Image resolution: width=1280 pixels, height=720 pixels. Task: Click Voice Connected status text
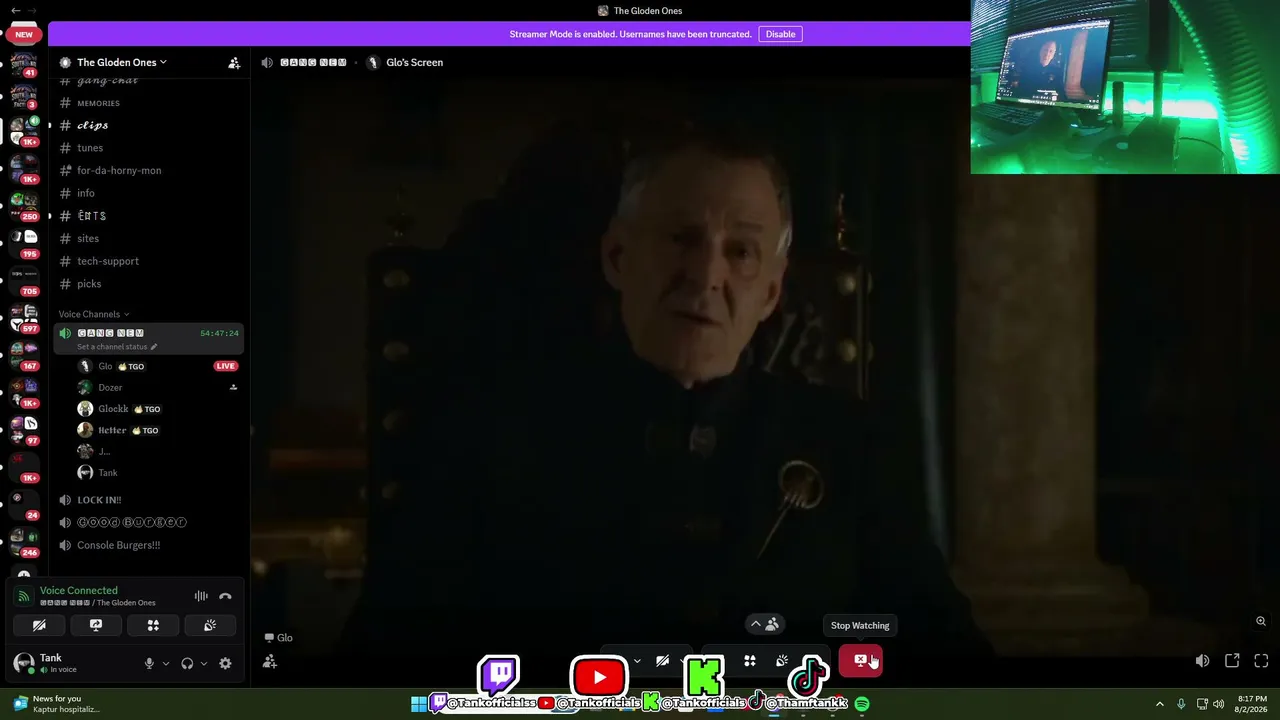click(79, 591)
